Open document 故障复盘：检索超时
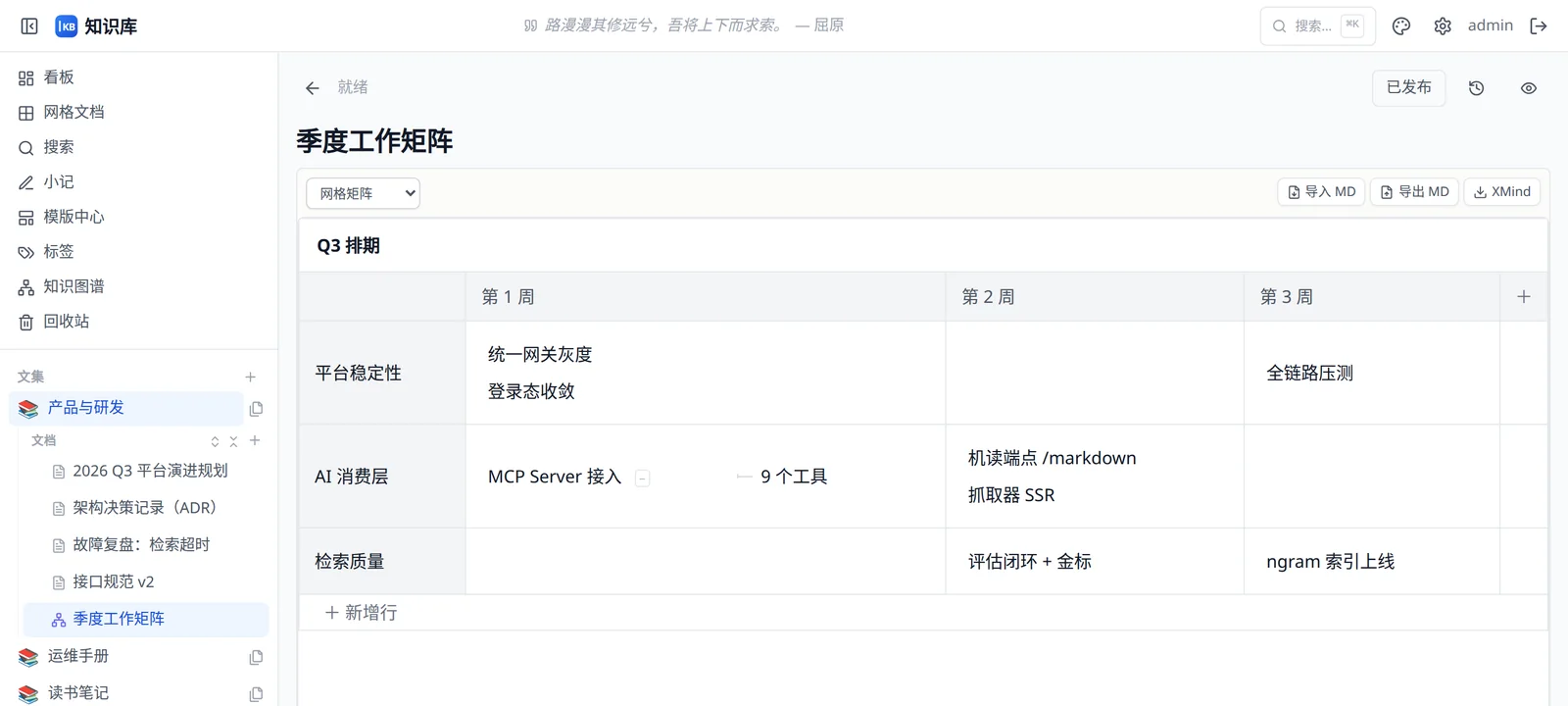Image resolution: width=1568 pixels, height=706 pixels. (x=141, y=545)
